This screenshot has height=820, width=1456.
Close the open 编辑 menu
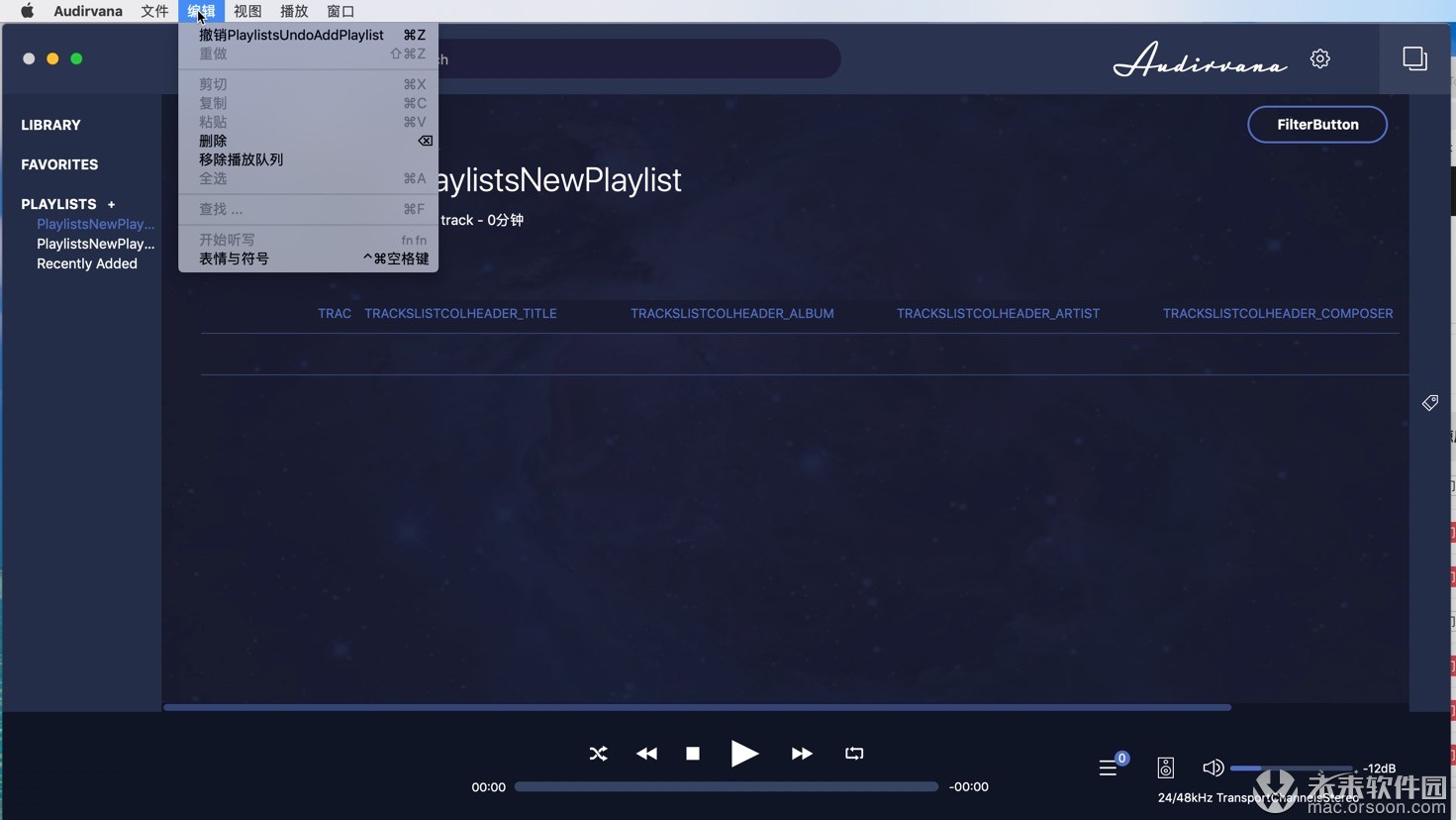click(201, 11)
